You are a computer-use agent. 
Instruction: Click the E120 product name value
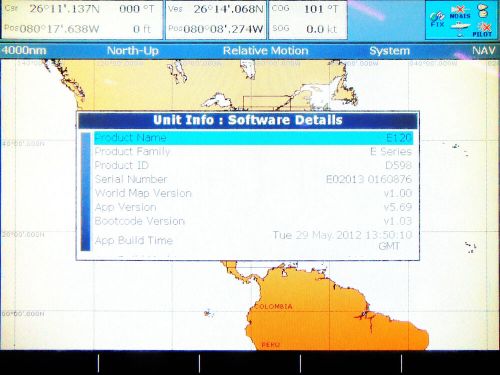coord(399,138)
